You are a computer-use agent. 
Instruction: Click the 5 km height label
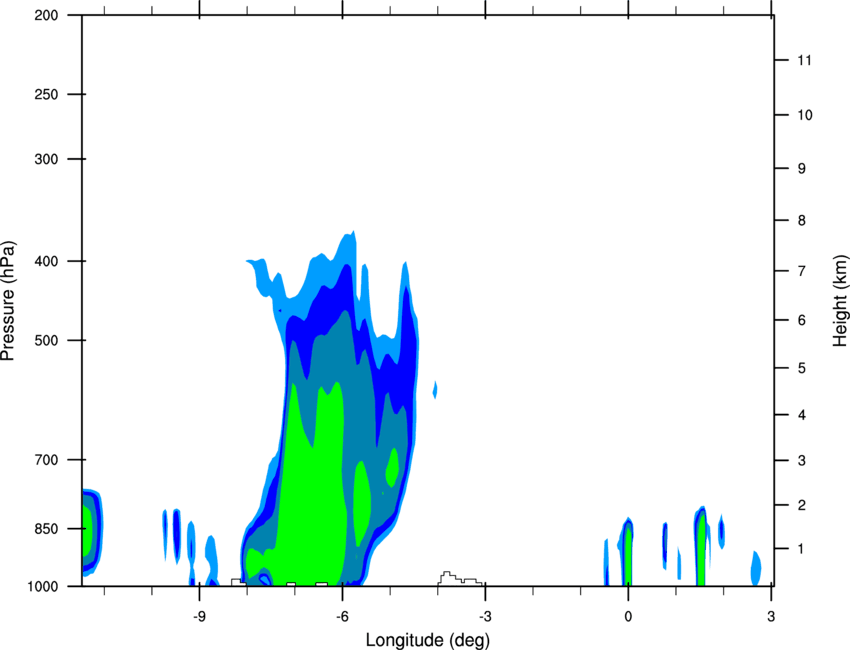coord(801,368)
